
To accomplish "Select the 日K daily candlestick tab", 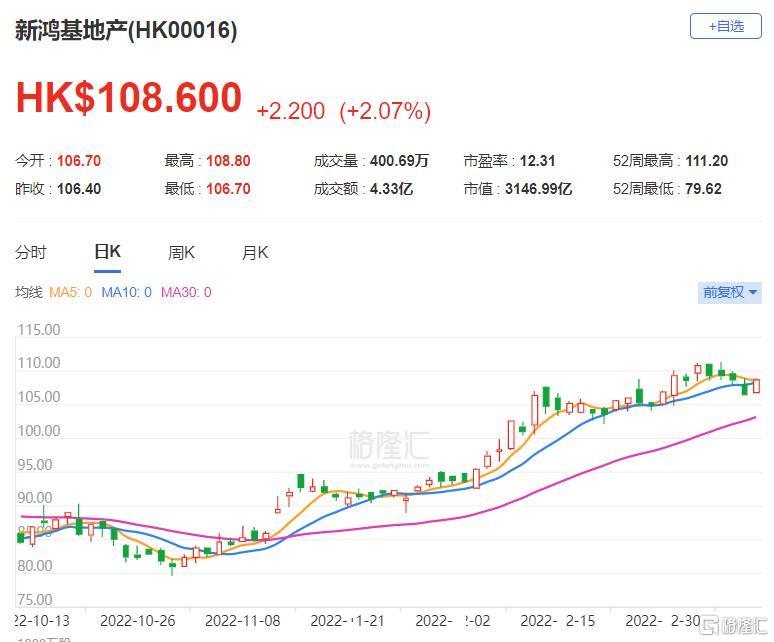I will pyautogui.click(x=108, y=252).
